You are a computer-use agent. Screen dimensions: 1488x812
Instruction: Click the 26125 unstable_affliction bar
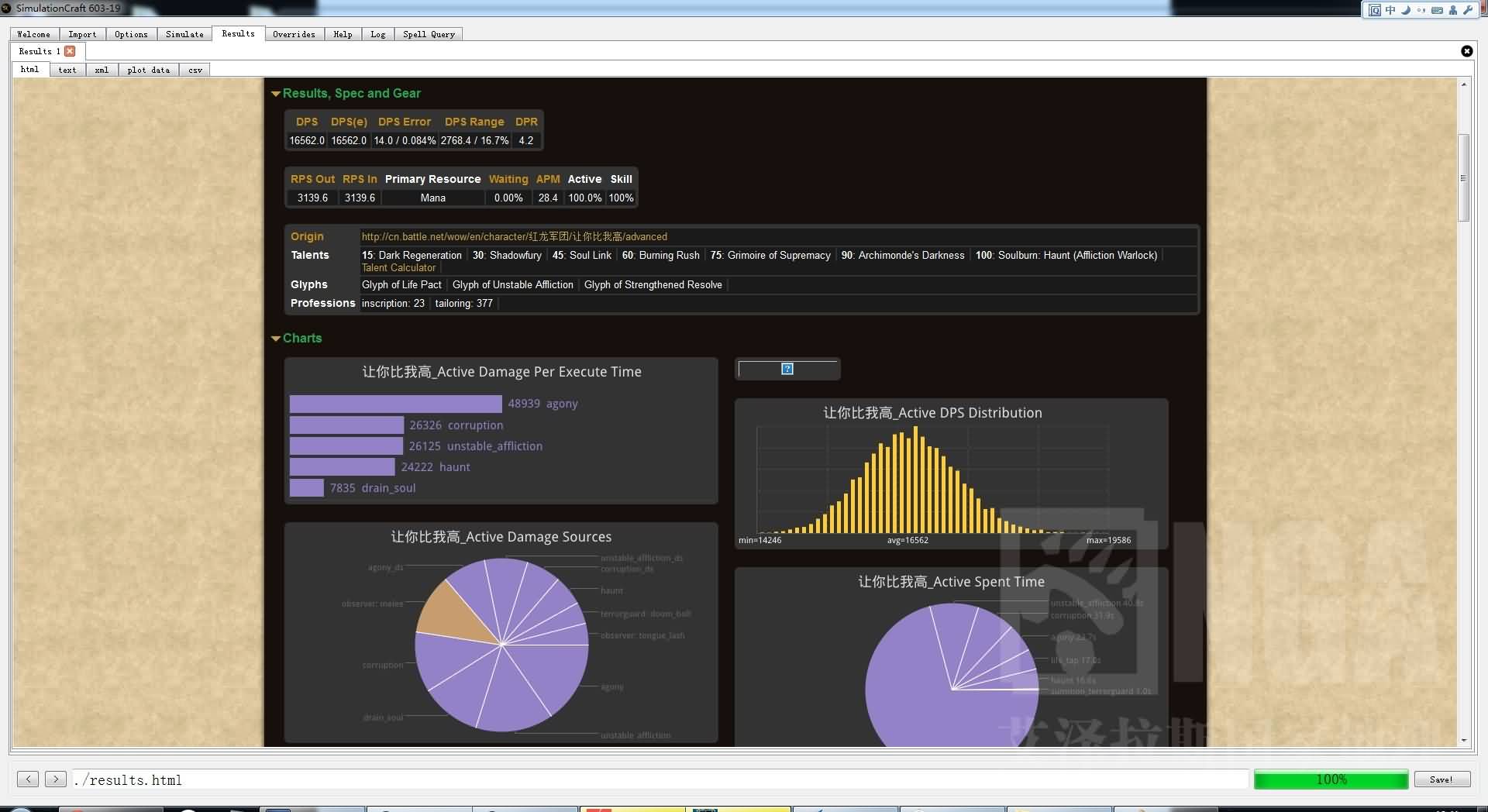[346, 446]
